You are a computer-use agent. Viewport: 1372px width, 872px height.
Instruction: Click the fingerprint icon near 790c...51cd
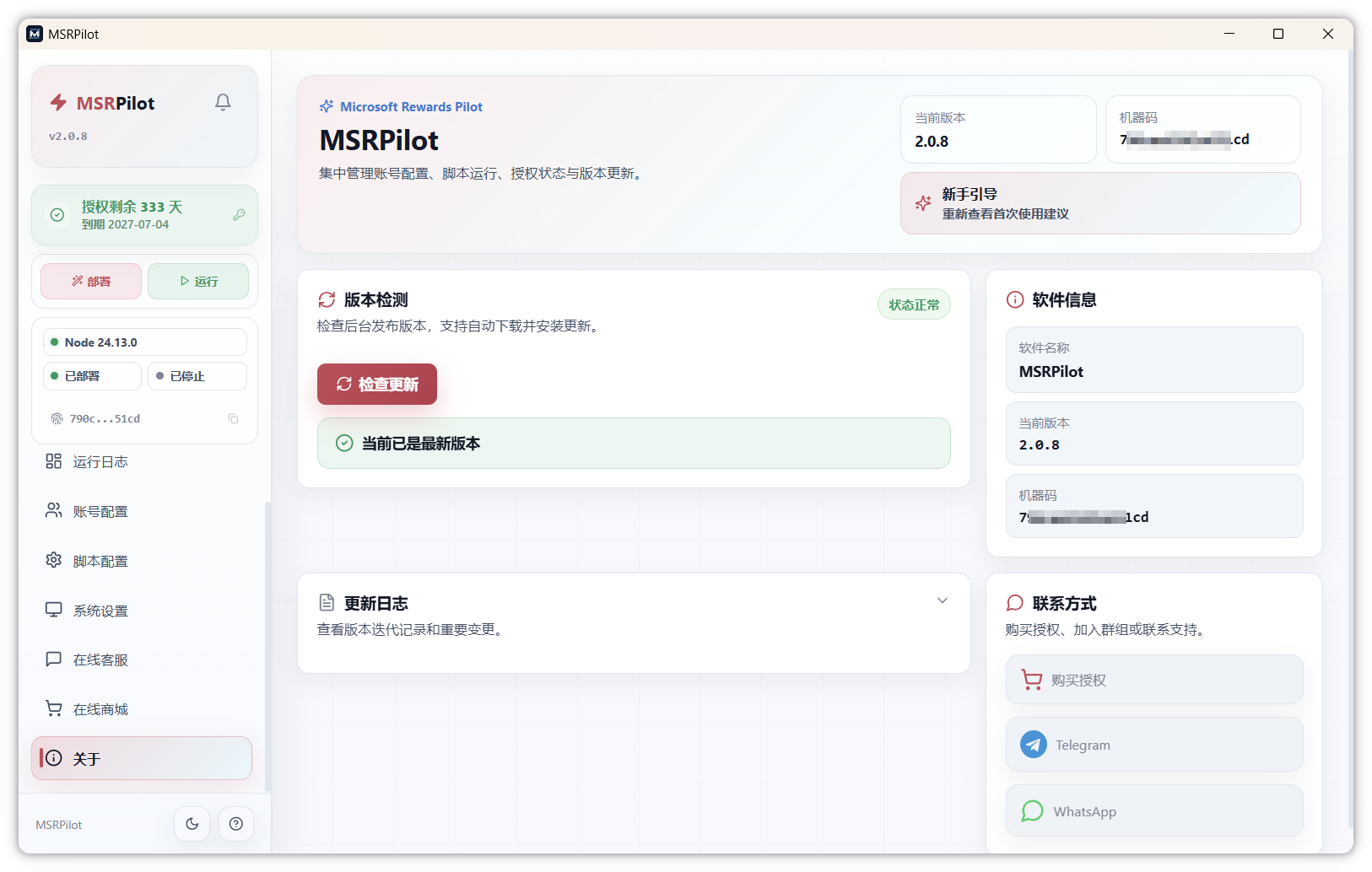click(57, 418)
